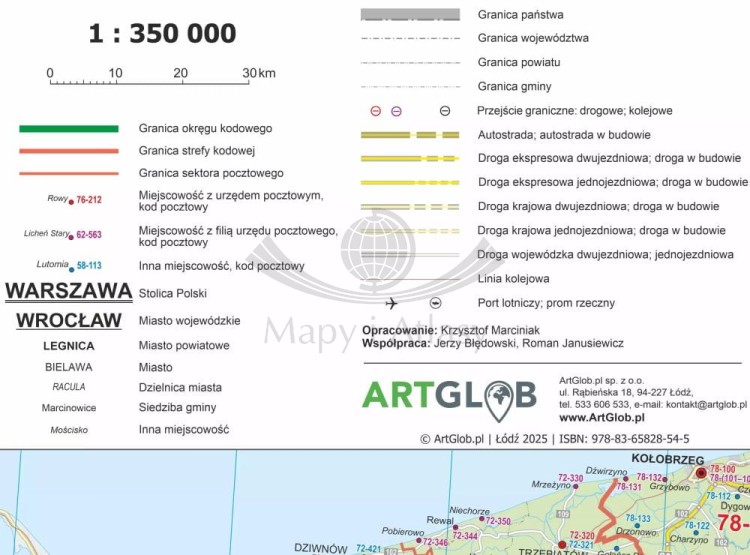Click postal code 72-330 on the map
The image size is (750, 555).
point(571,477)
